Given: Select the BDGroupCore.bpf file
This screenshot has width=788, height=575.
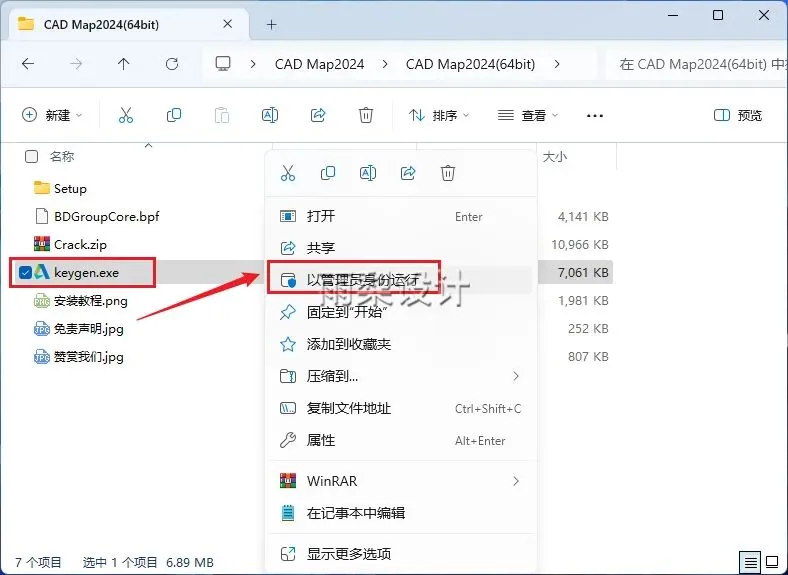Looking at the screenshot, I should click(x=107, y=216).
